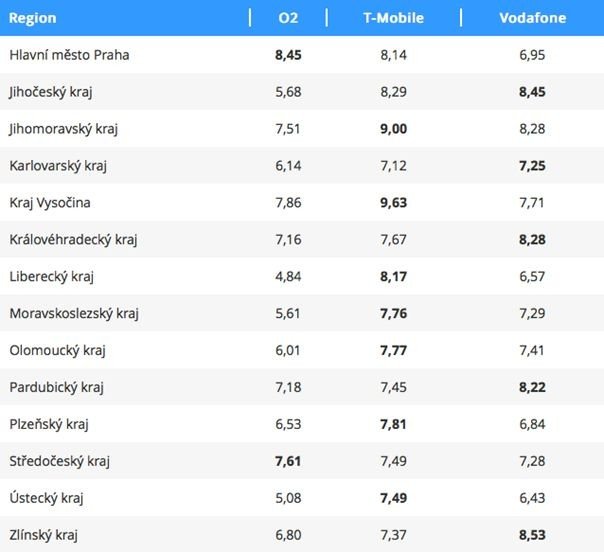Click the Zlínský kraj Vodafone value 8,53
This screenshot has width=604, height=552.
click(532, 535)
